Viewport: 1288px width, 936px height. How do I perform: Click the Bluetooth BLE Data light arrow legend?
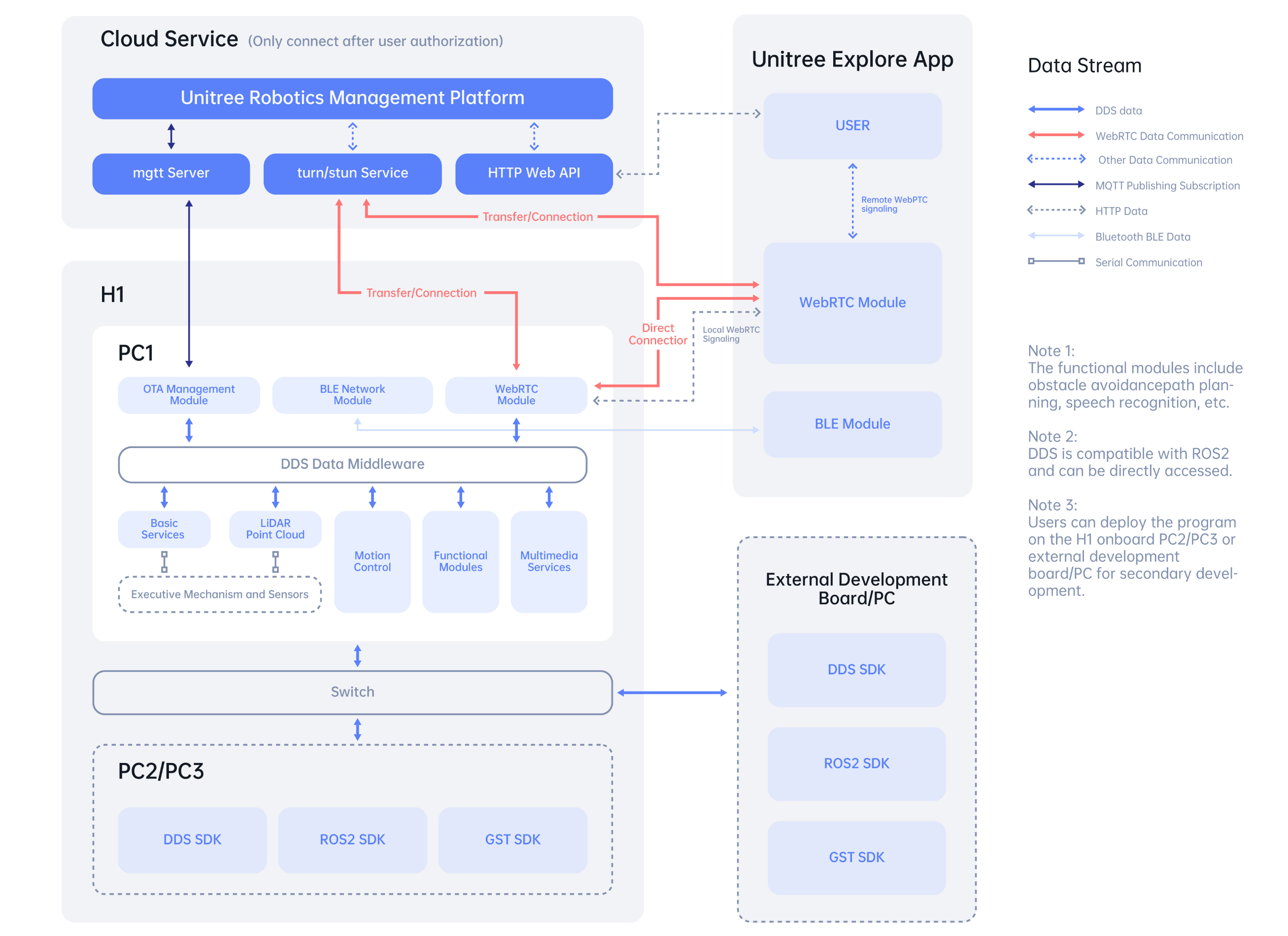(1056, 236)
